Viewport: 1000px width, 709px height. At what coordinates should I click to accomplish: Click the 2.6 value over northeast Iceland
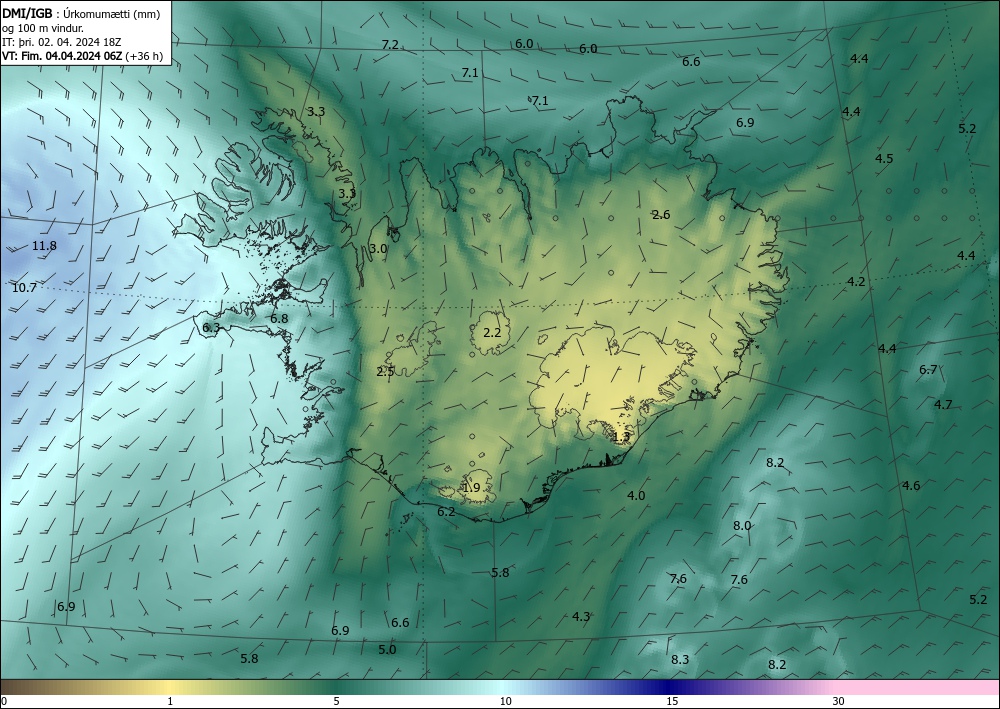[661, 215]
